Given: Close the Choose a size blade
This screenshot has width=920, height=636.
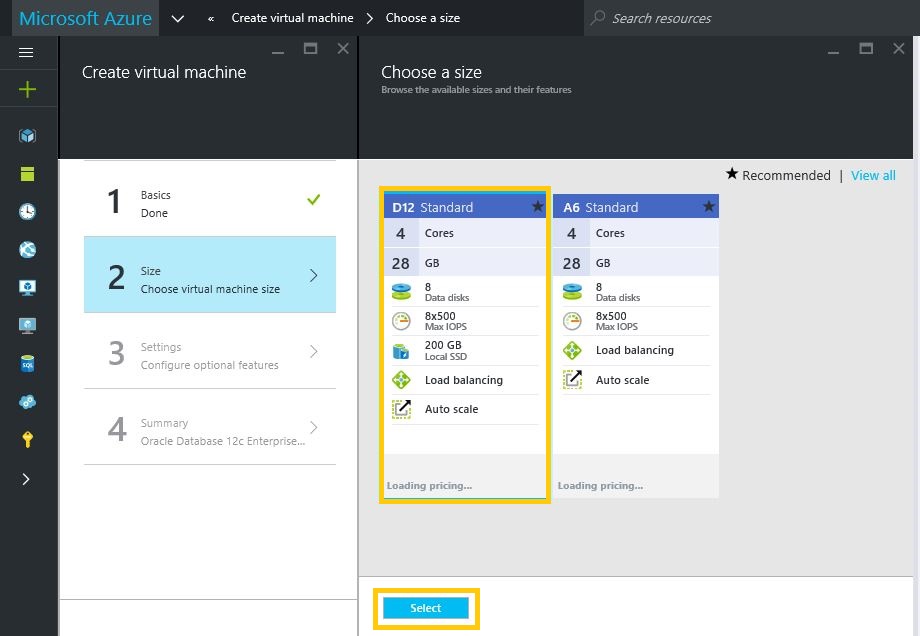Looking at the screenshot, I should point(898,49).
